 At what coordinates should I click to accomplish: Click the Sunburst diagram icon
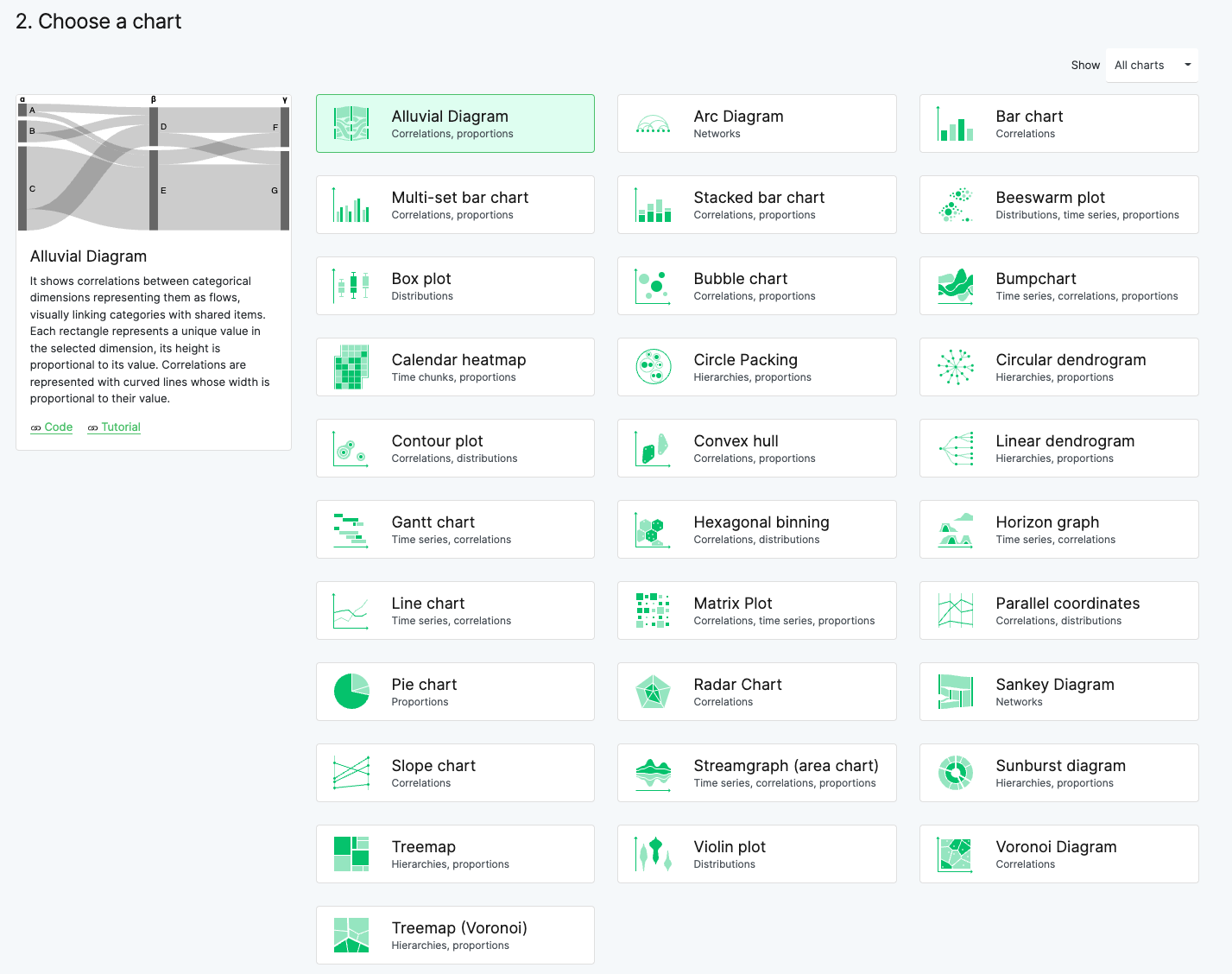[x=956, y=773]
